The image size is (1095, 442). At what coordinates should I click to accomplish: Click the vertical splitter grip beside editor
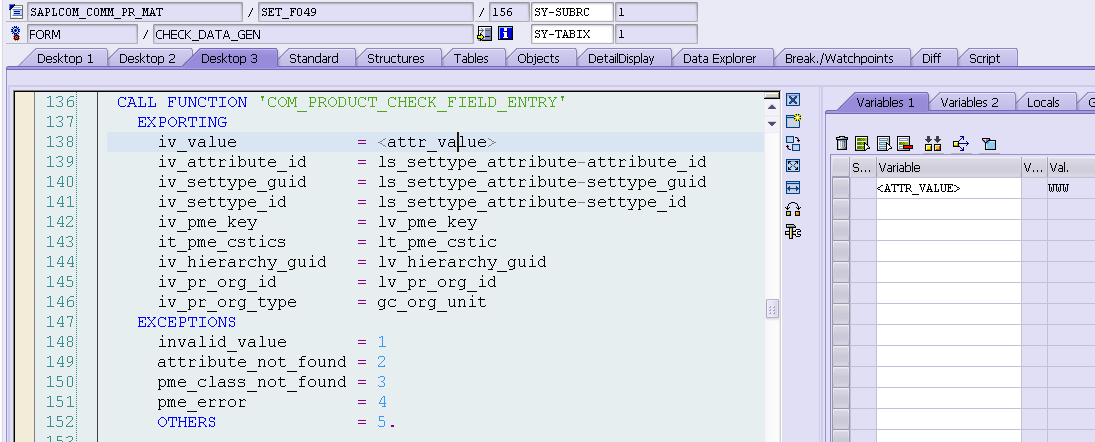[772, 309]
